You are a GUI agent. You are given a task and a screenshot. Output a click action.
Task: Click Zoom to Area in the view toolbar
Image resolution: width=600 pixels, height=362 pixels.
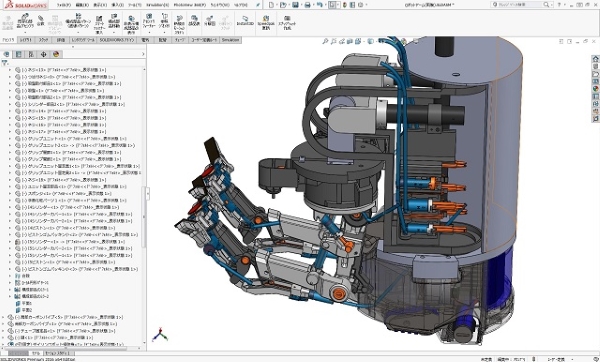333,41
